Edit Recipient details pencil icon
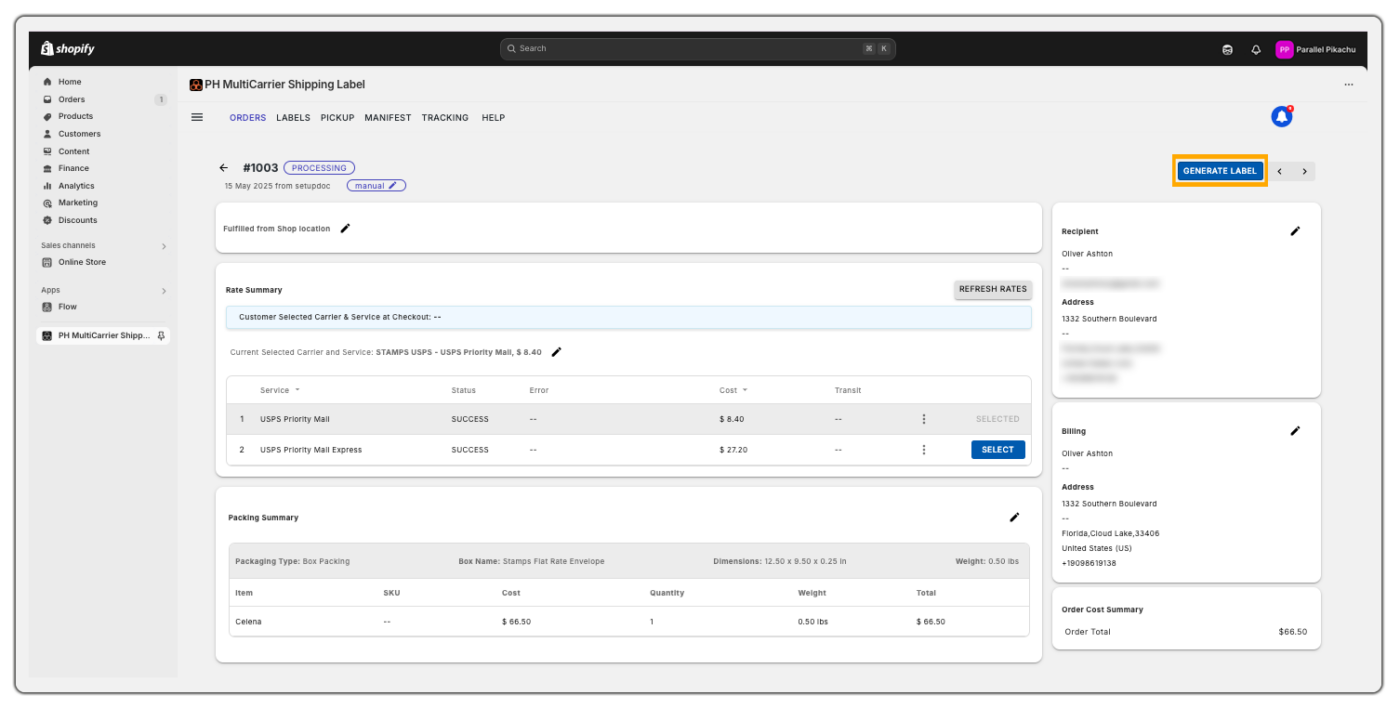The width and height of the screenshot is (1400, 708). click(x=1295, y=231)
